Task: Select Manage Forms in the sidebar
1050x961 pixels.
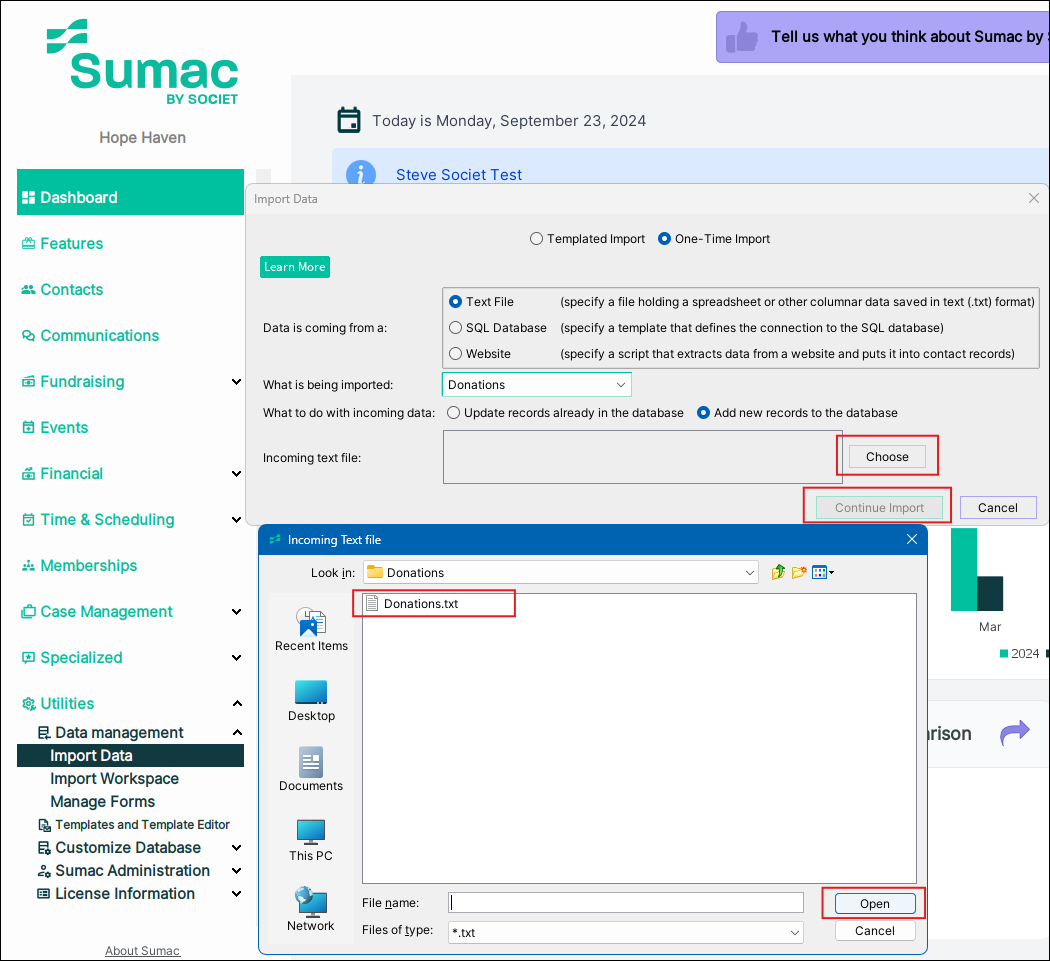Action: (102, 802)
